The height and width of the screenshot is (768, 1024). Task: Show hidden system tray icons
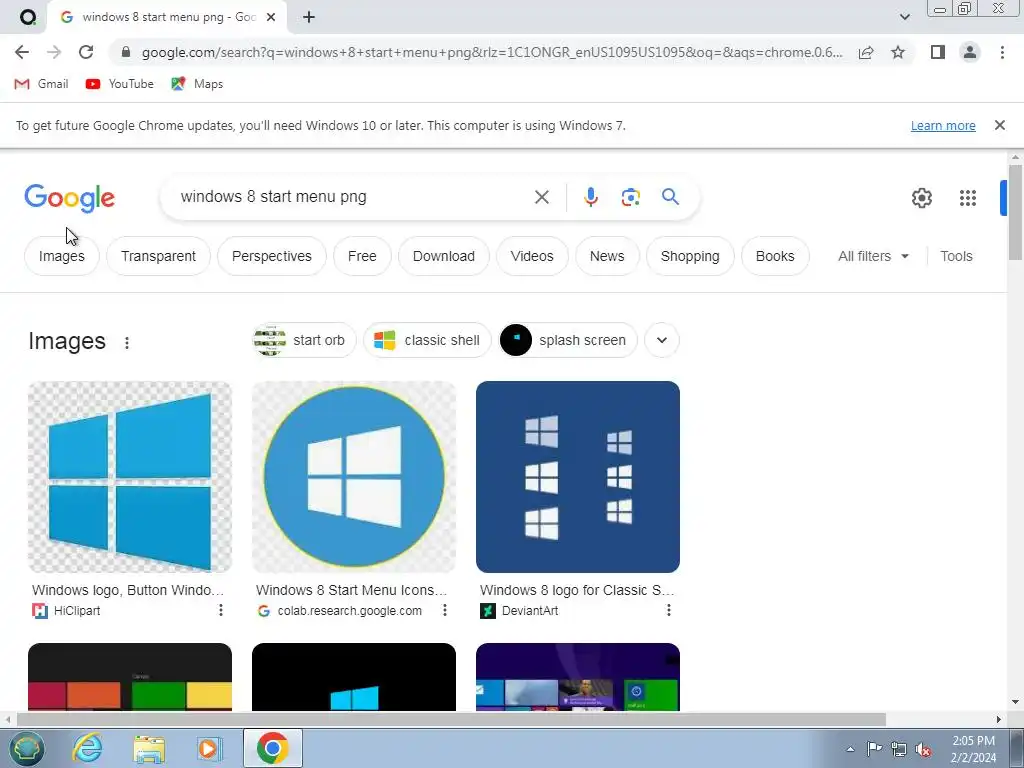tap(850, 749)
